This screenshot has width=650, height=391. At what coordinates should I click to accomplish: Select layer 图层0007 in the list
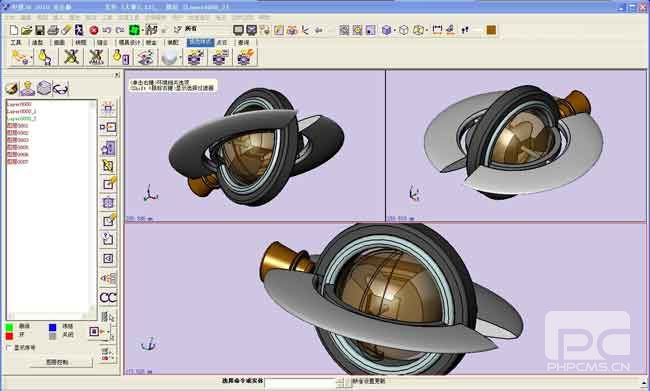[x=18, y=161]
